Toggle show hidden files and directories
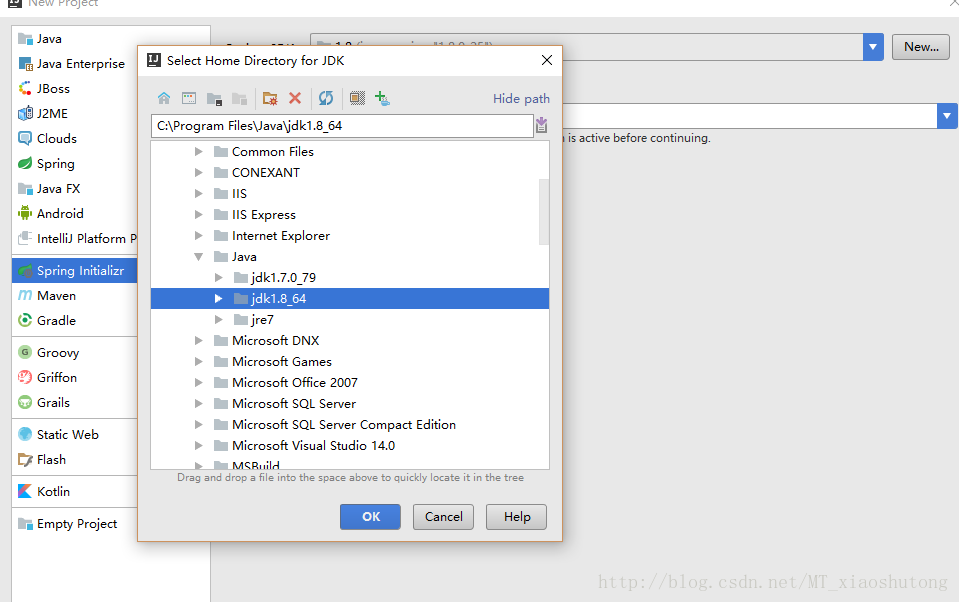This screenshot has height=602, width=959. [x=357, y=98]
